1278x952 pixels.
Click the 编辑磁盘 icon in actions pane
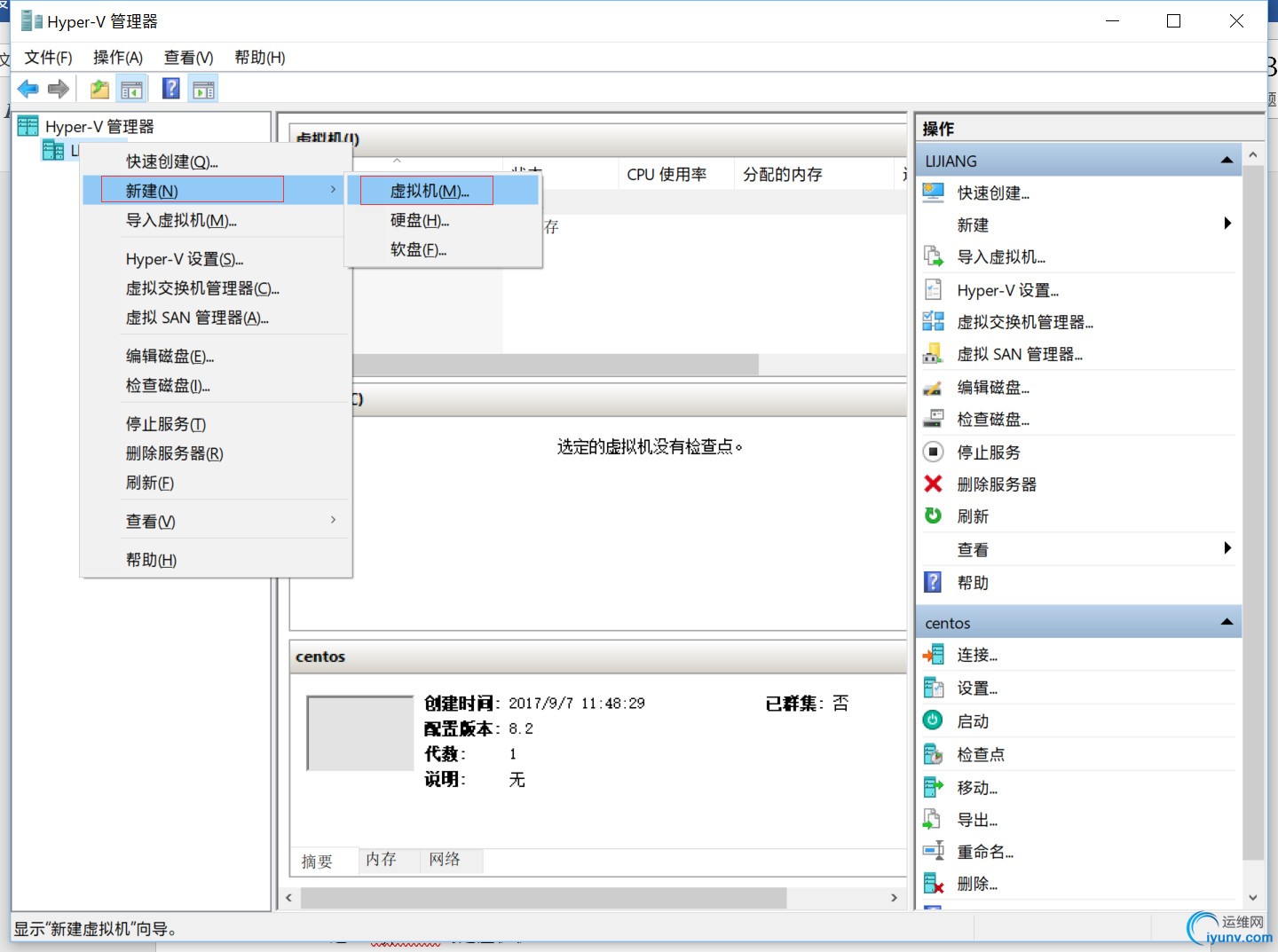click(x=934, y=387)
